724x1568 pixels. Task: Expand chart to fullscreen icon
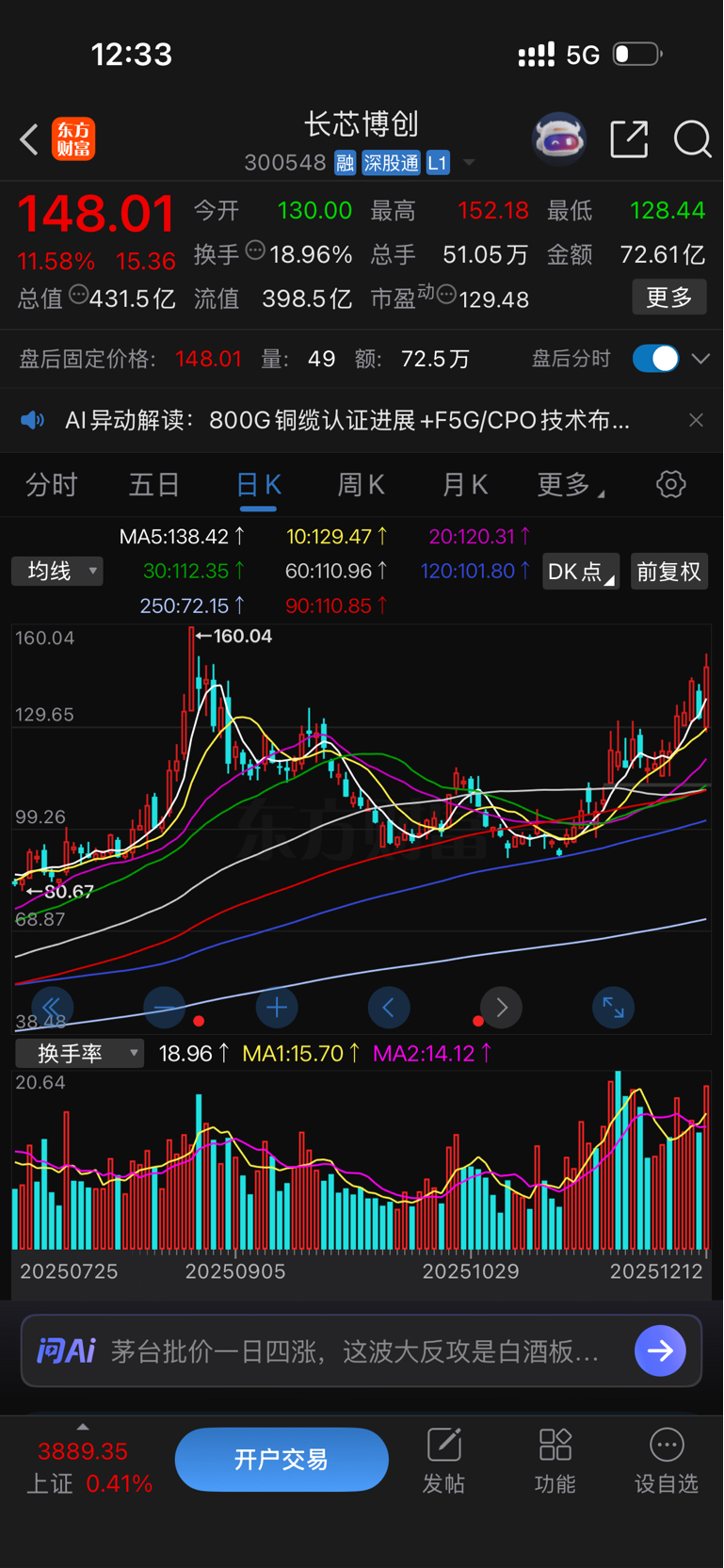(x=614, y=1008)
